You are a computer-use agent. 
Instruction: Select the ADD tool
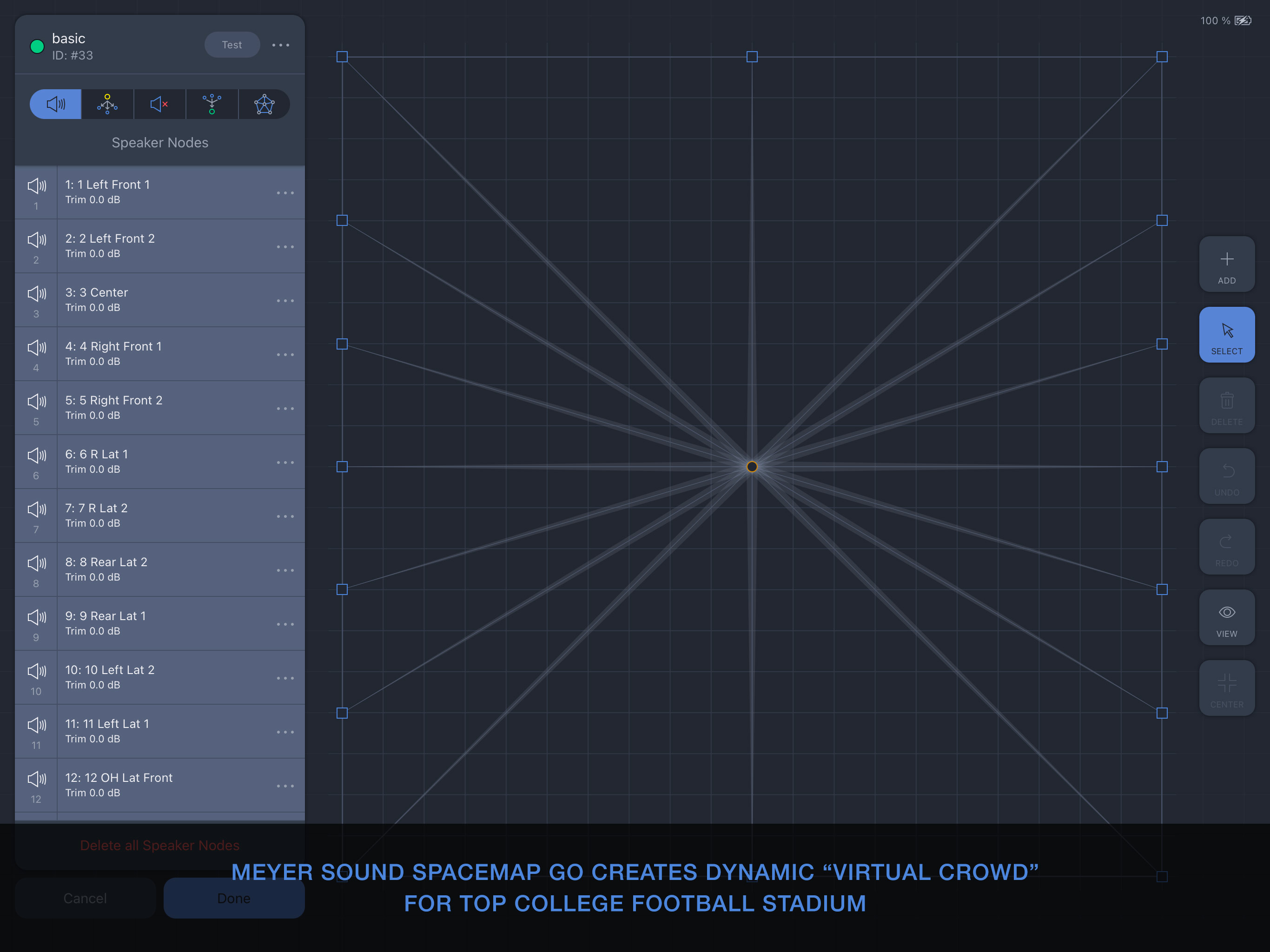pos(1227,264)
